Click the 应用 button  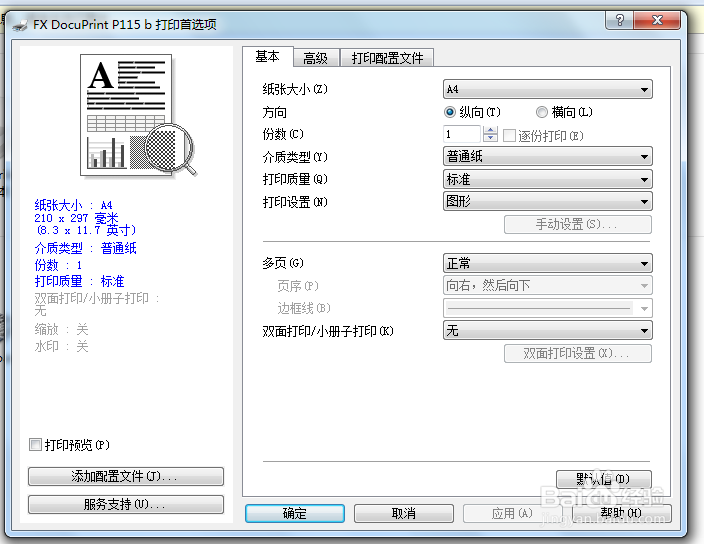[512, 513]
